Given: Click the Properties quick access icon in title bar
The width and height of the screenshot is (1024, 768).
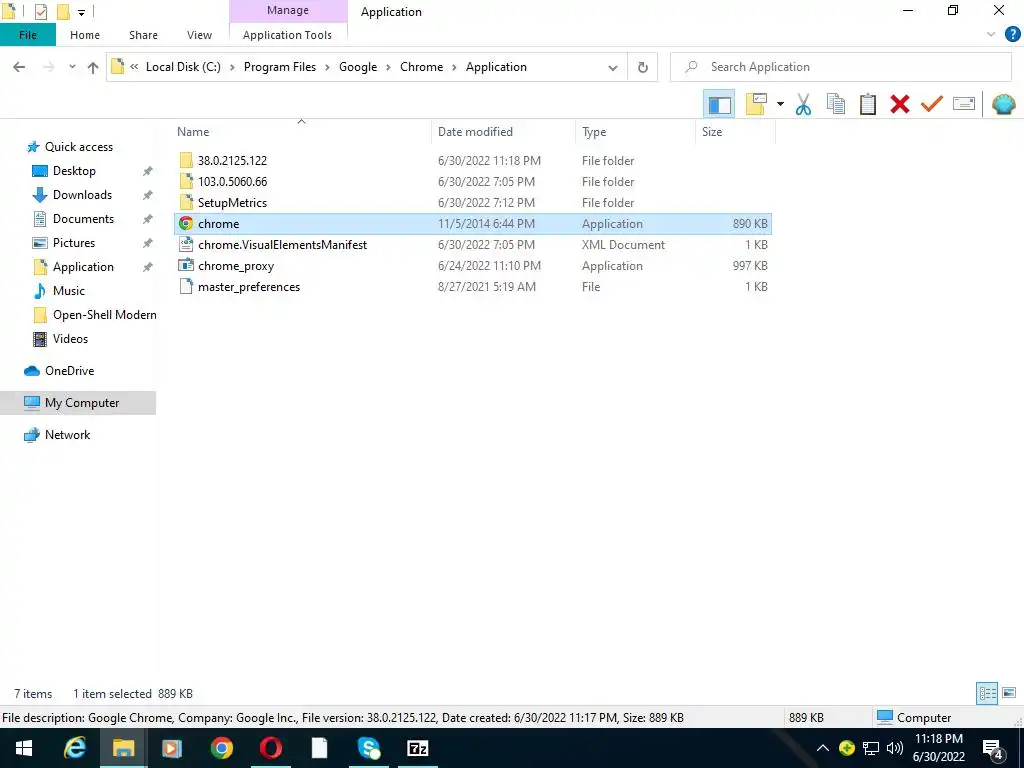Looking at the screenshot, I should click(x=40, y=12).
